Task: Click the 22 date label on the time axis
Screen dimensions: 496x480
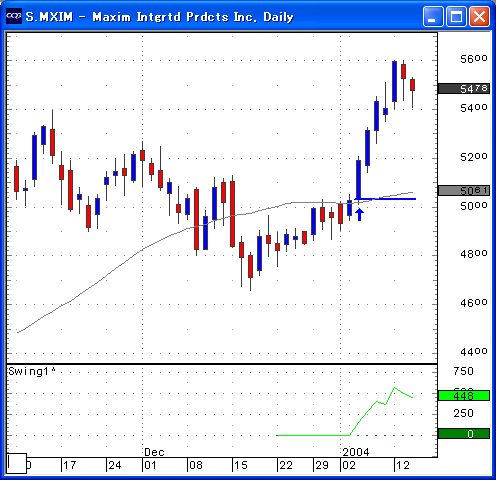Action: point(286,465)
